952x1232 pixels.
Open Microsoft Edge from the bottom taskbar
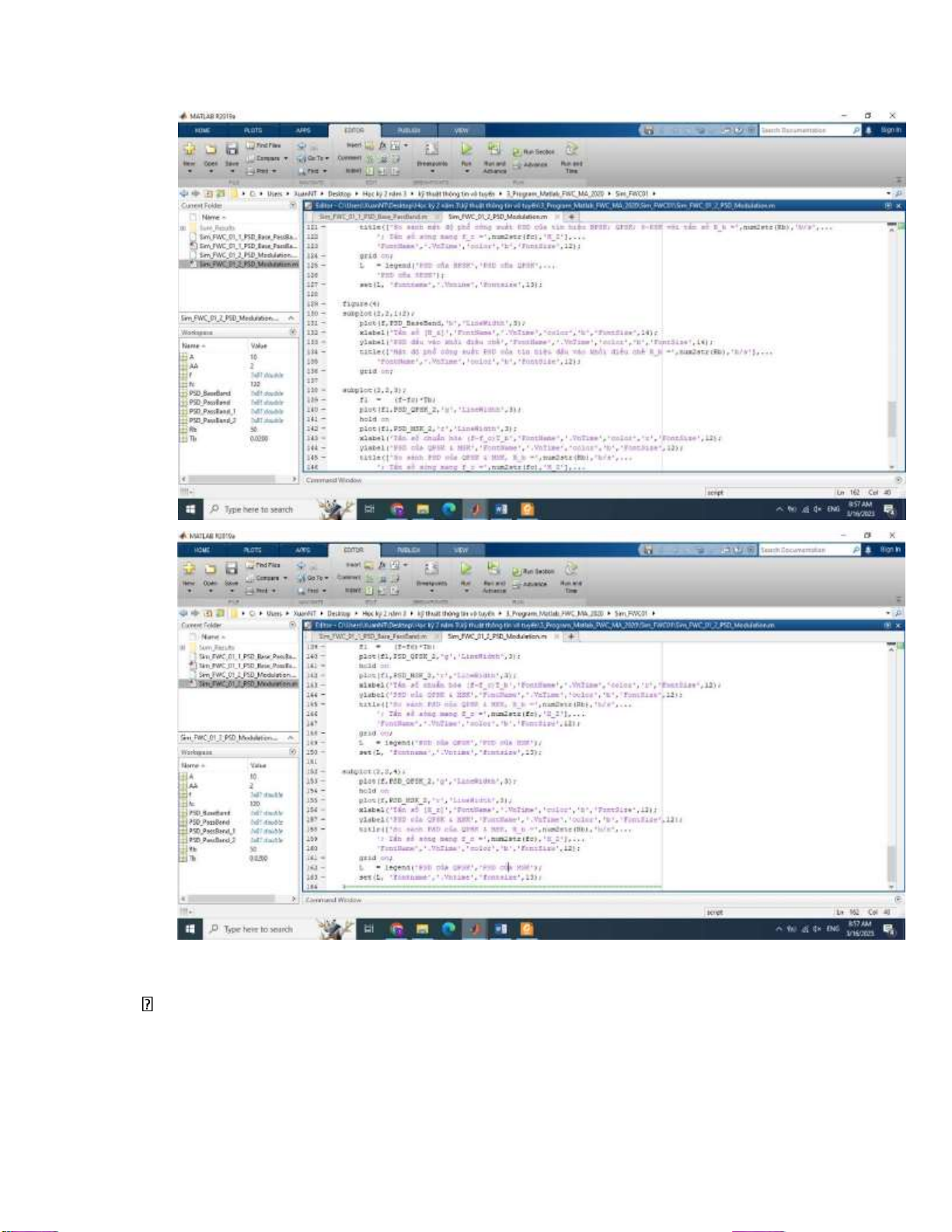[x=448, y=929]
